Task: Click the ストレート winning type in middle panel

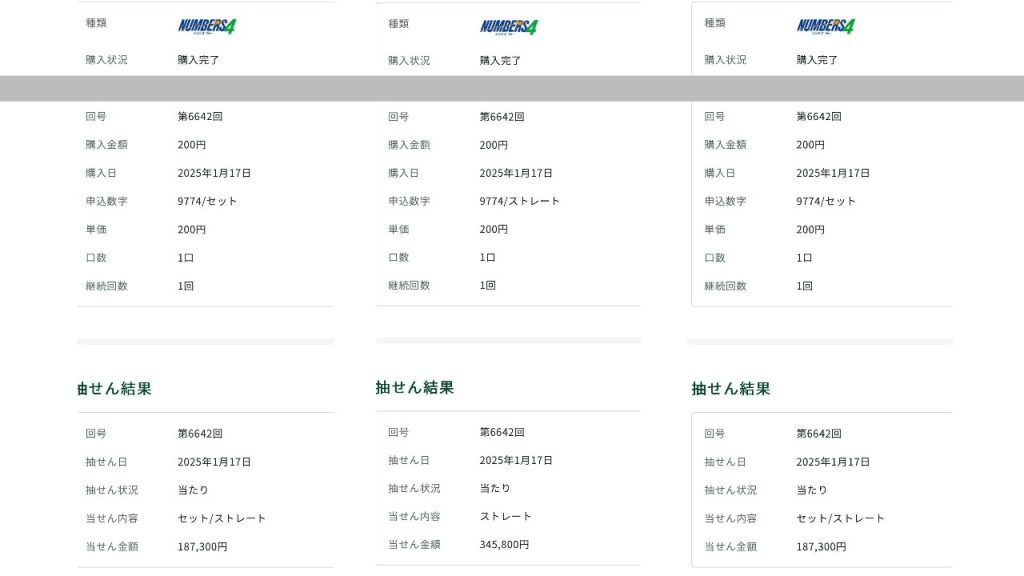Action: (506, 517)
